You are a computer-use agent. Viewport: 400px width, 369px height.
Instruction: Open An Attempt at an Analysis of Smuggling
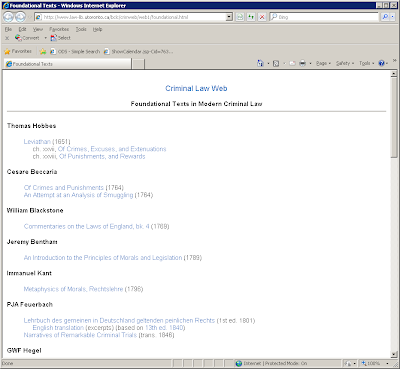coord(78,195)
